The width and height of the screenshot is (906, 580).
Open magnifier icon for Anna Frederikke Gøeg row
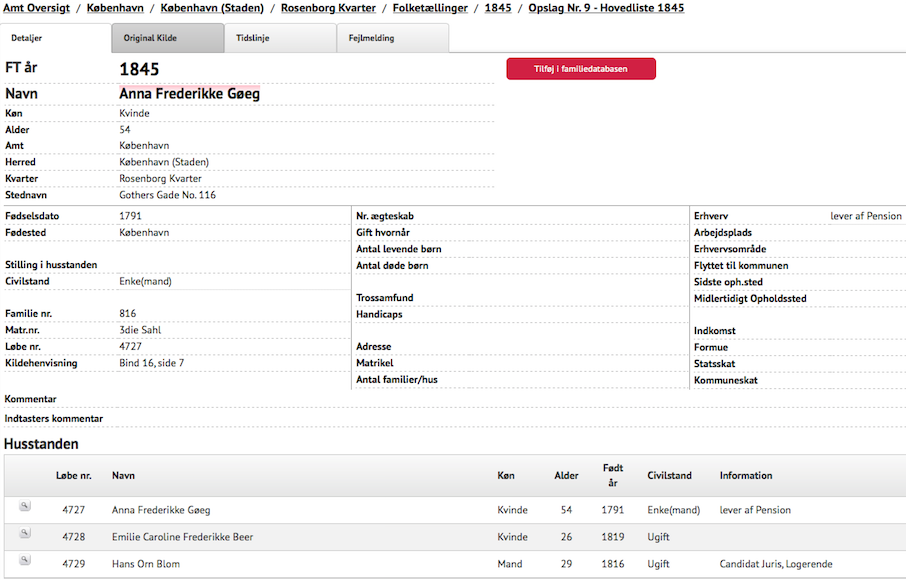click(25, 506)
